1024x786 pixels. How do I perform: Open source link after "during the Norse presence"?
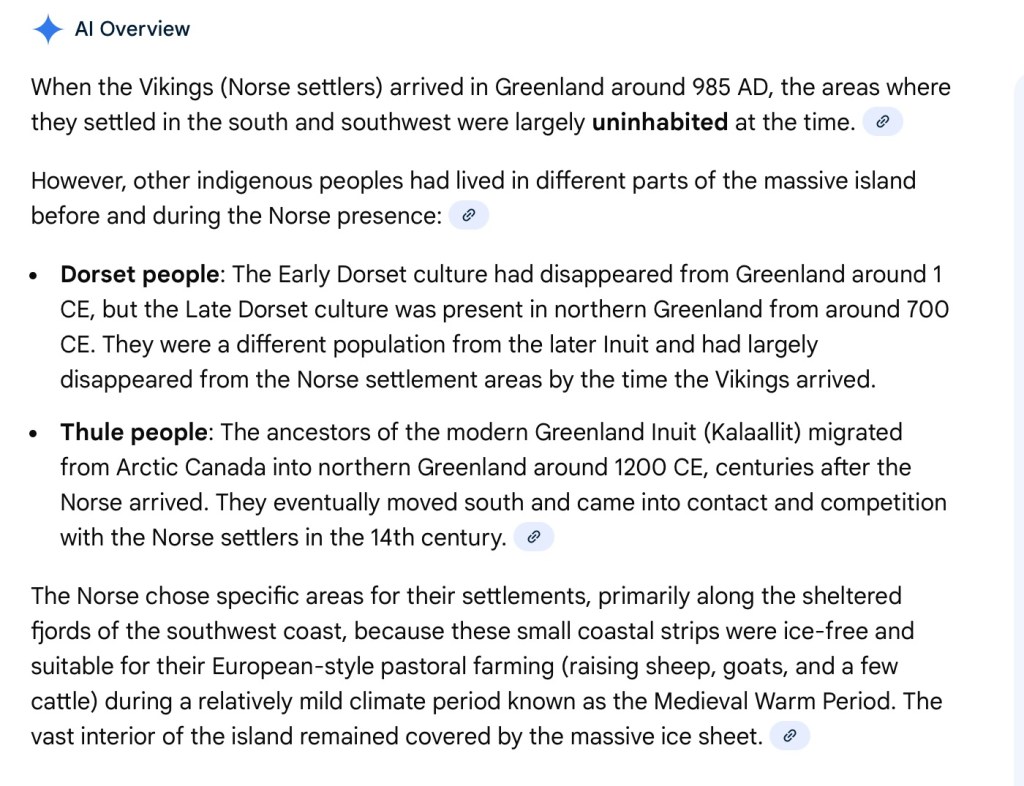(x=468, y=215)
